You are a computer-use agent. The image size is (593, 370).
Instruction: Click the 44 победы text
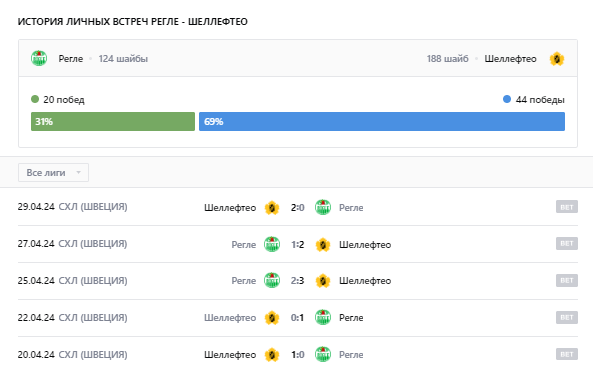(540, 99)
